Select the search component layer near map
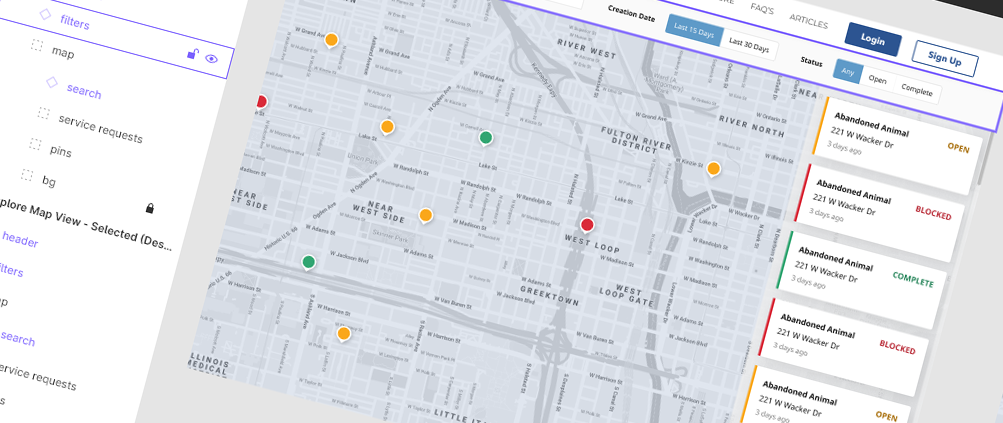 click(x=84, y=91)
